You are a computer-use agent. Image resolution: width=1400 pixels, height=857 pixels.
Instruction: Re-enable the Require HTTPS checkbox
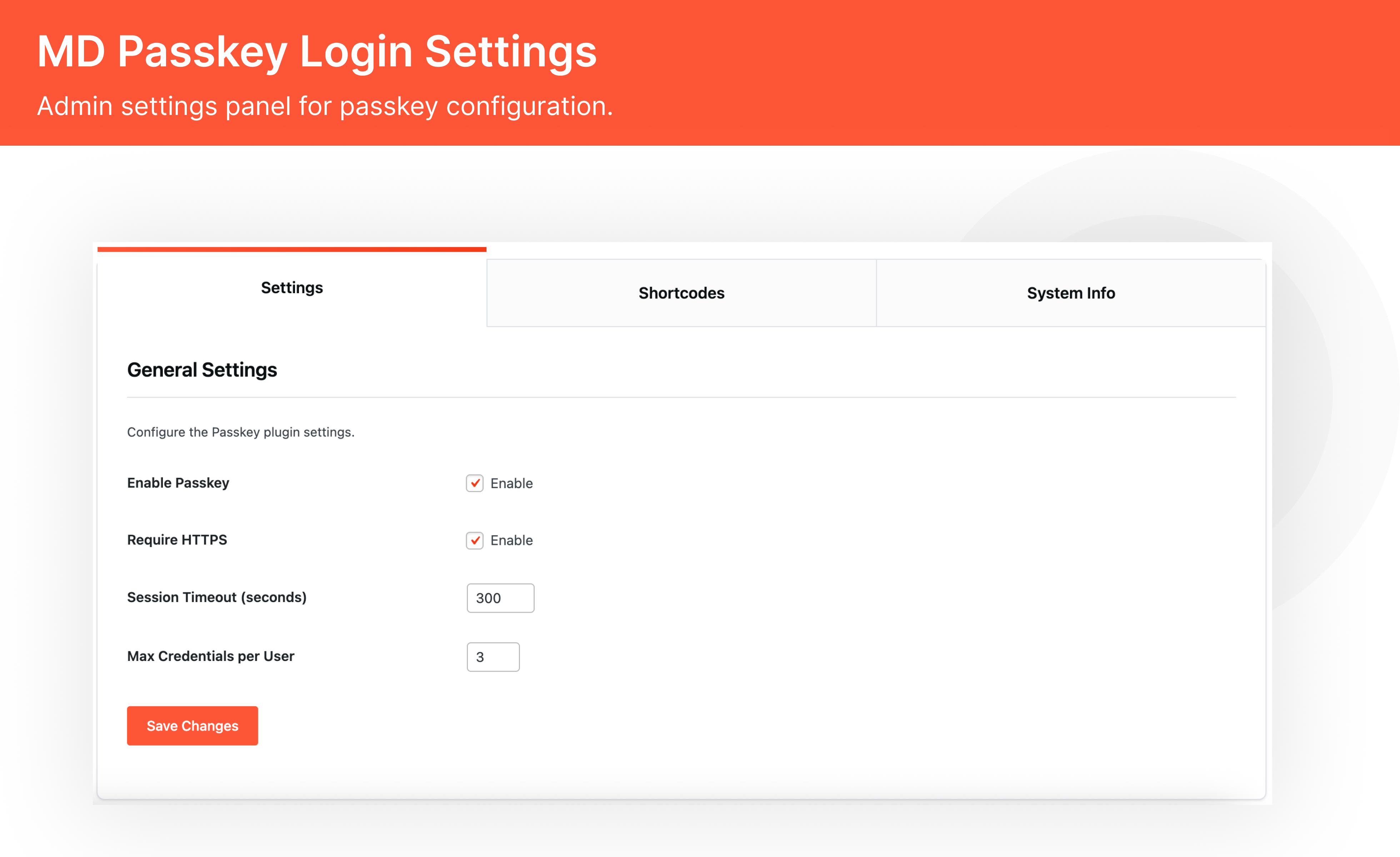pos(474,541)
